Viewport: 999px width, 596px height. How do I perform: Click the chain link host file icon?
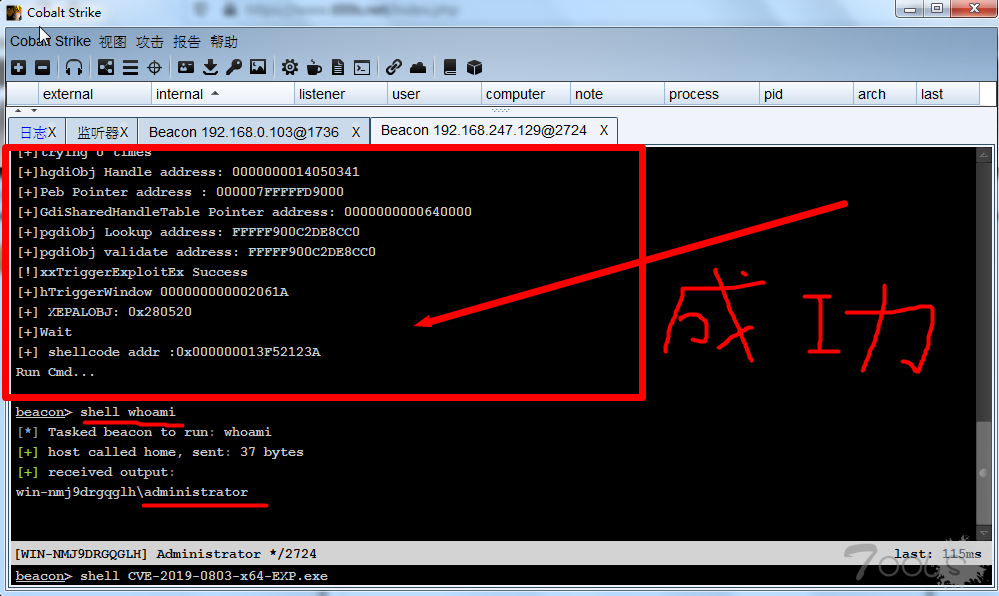click(x=394, y=67)
